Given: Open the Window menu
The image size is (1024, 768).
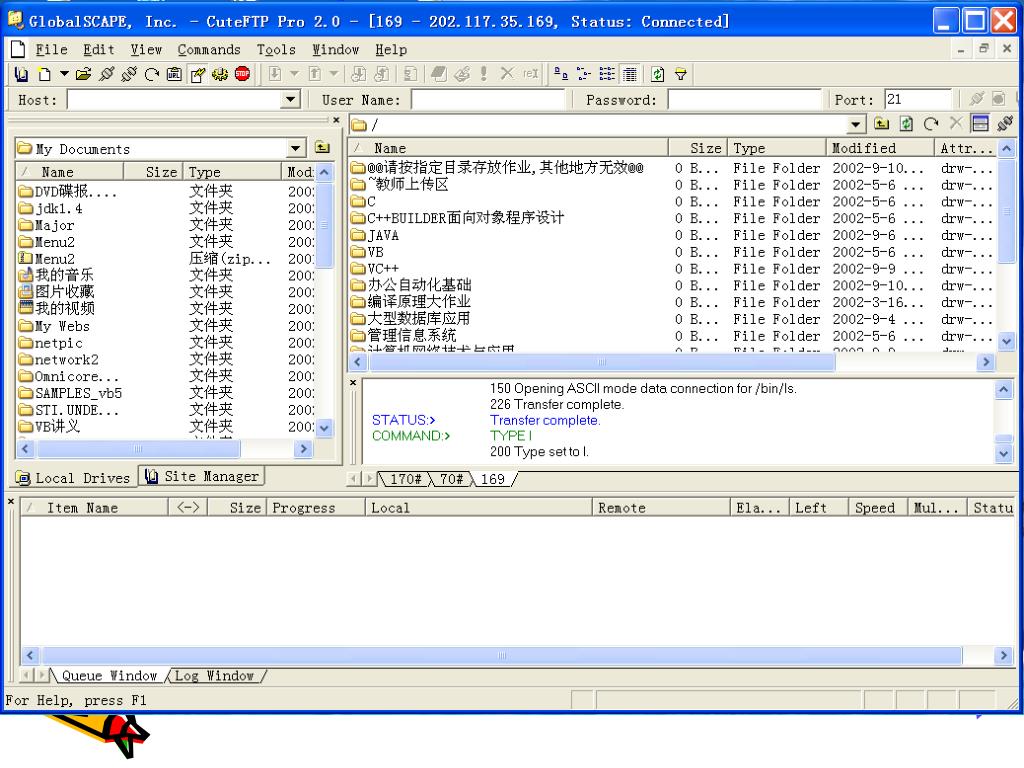Looking at the screenshot, I should click(x=336, y=50).
